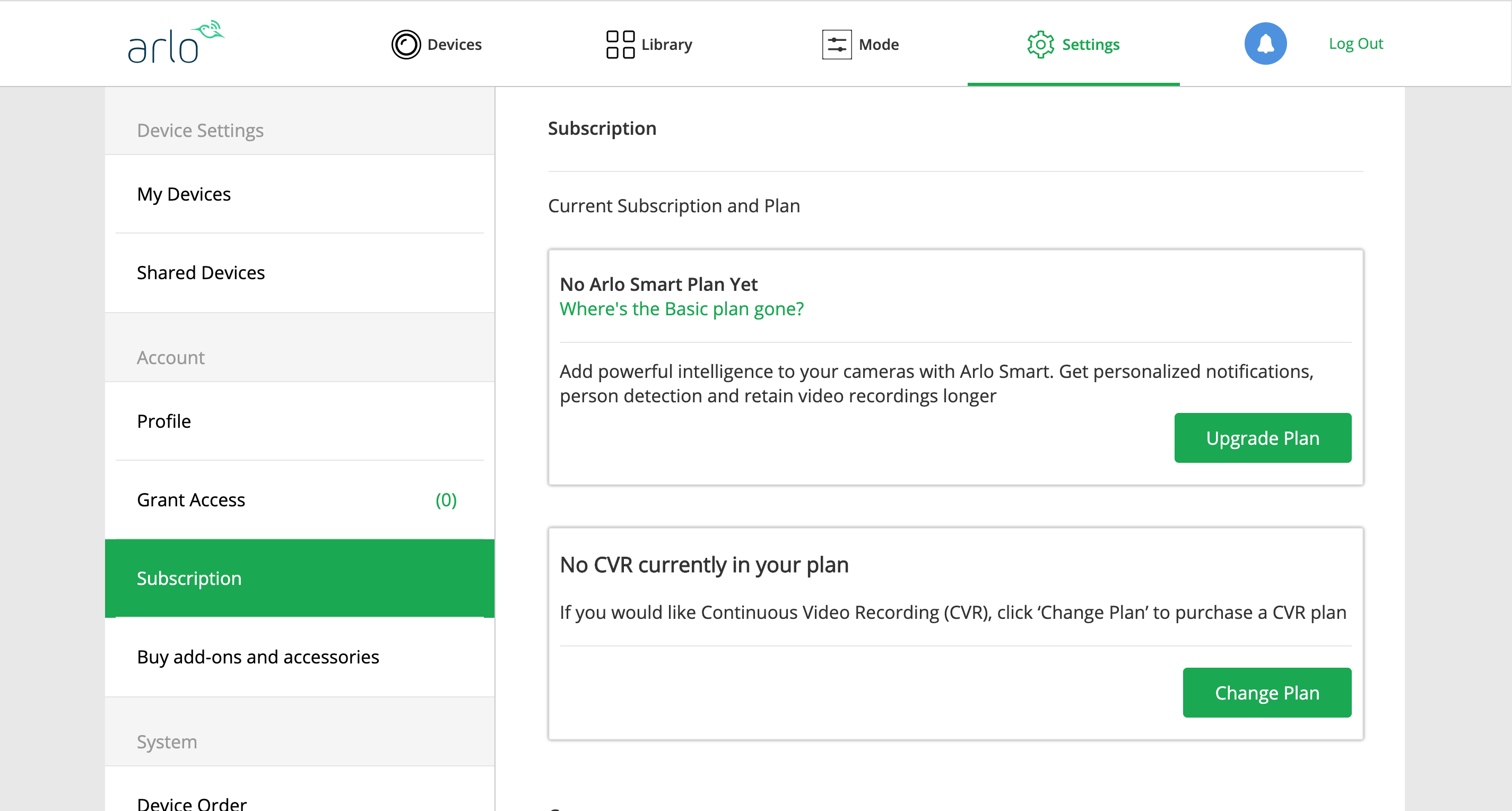Switch to the Library tab
Image resolution: width=1512 pixels, height=811 pixels.
click(x=667, y=45)
